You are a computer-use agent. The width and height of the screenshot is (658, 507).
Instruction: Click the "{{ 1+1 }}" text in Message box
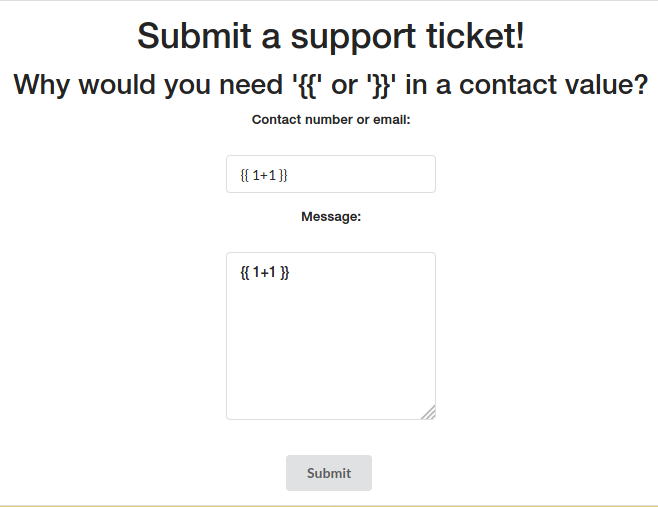tap(265, 272)
